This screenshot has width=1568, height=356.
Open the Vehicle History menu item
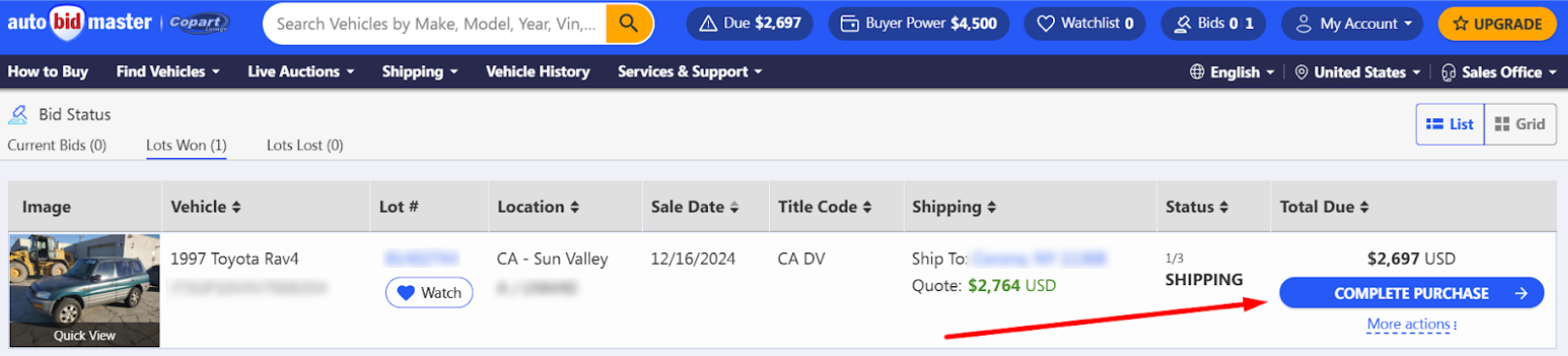(537, 72)
